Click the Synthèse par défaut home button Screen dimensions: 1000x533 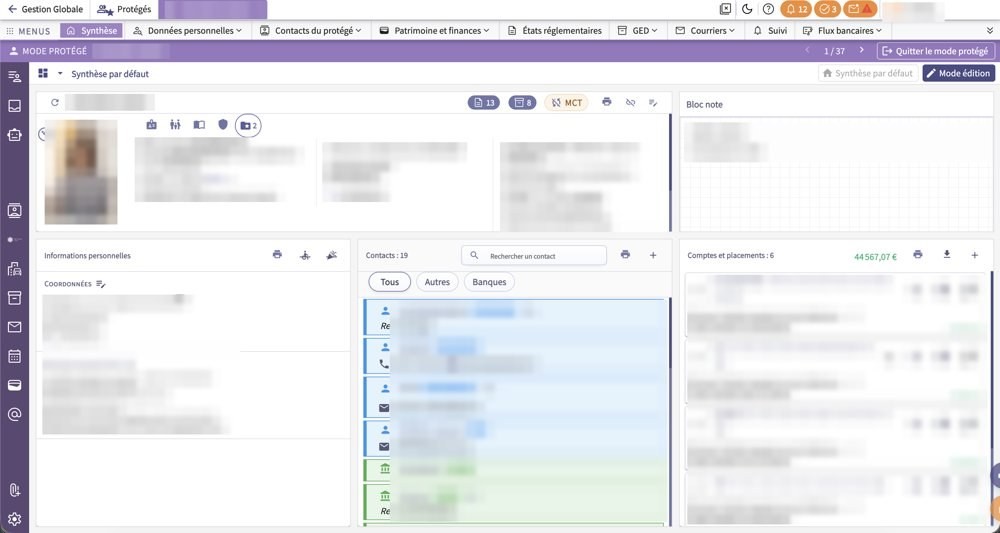coord(867,73)
